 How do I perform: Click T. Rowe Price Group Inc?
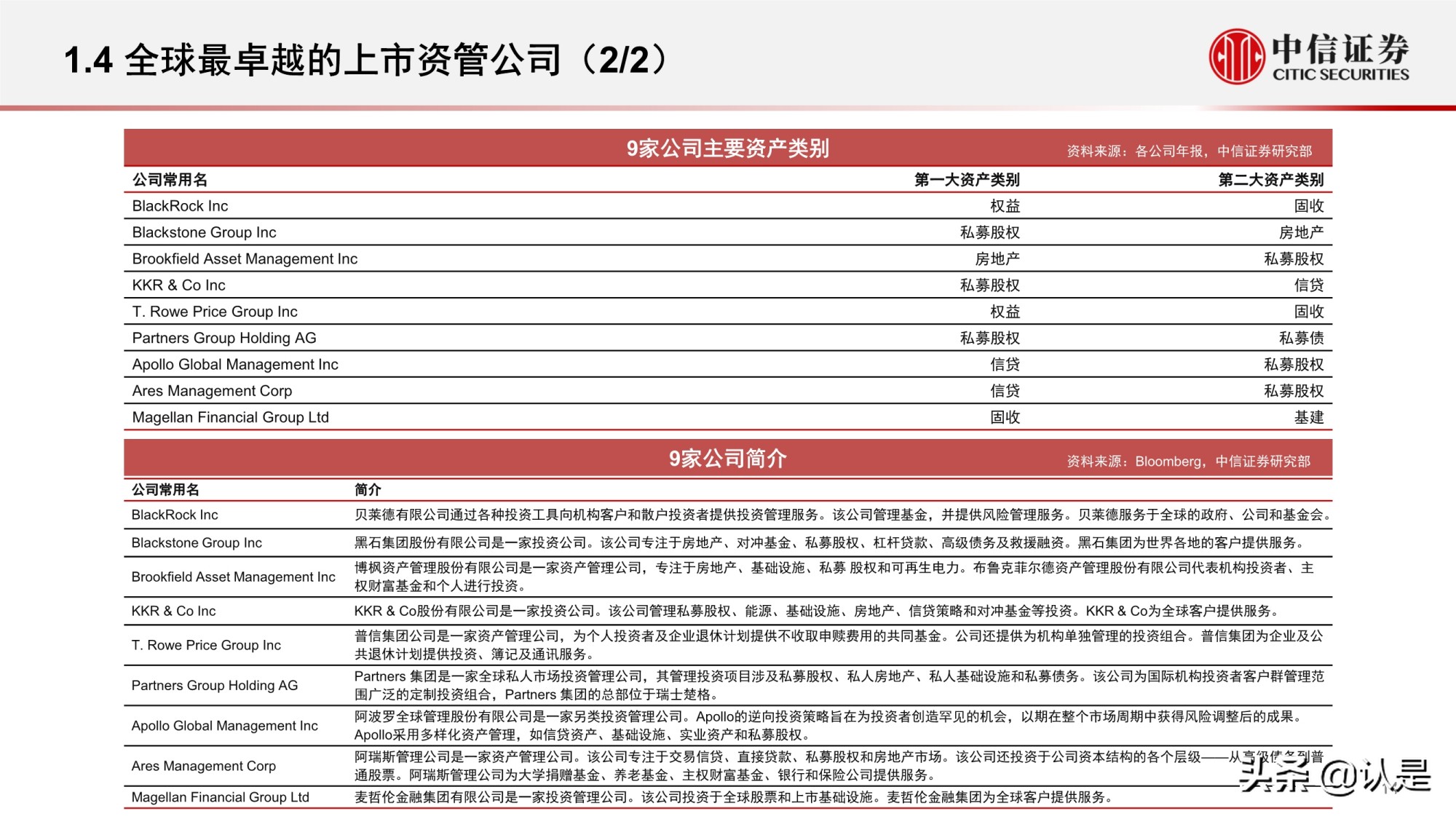click(214, 311)
